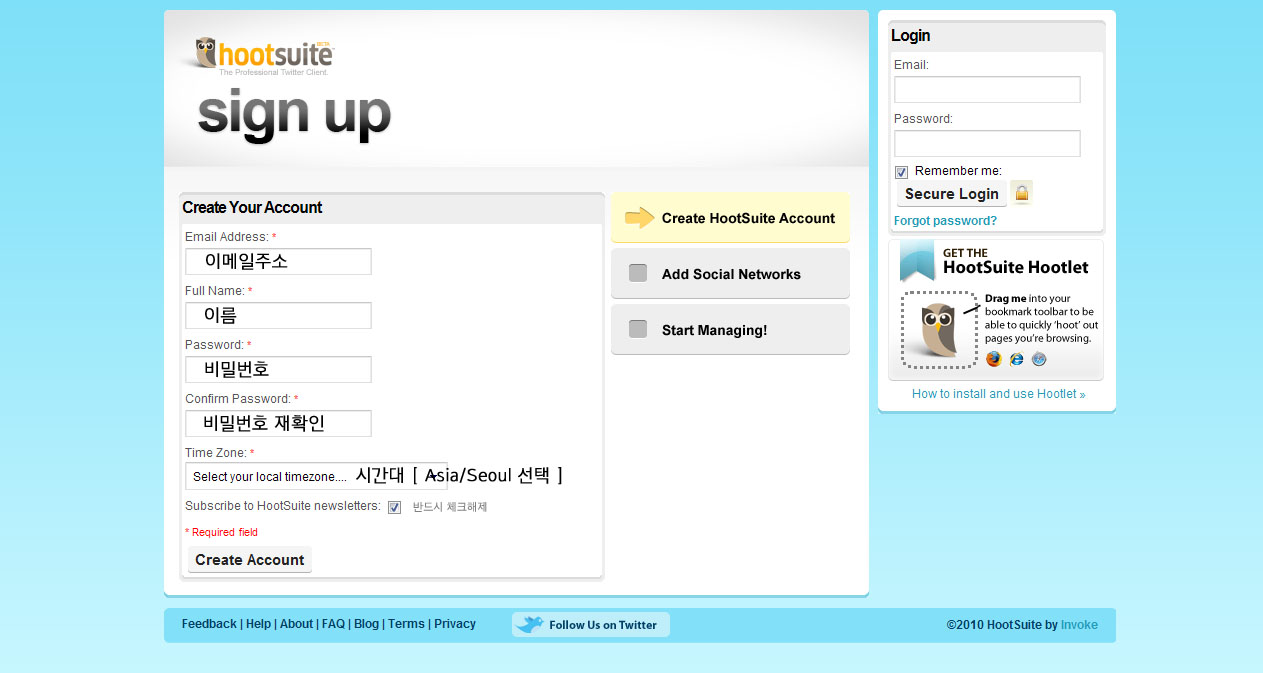The height and width of the screenshot is (673, 1263).
Task: Click the "* Required field" note
Action: click(221, 532)
